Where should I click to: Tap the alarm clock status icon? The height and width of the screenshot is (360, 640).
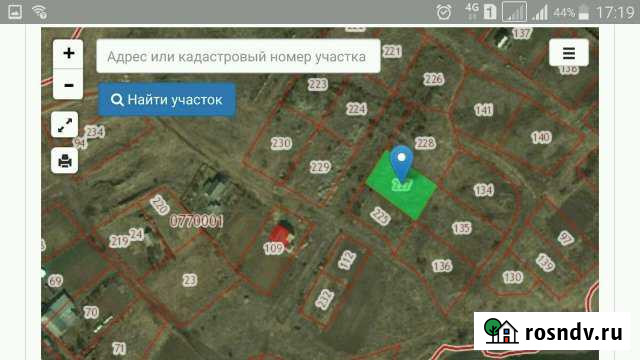[x=444, y=12]
